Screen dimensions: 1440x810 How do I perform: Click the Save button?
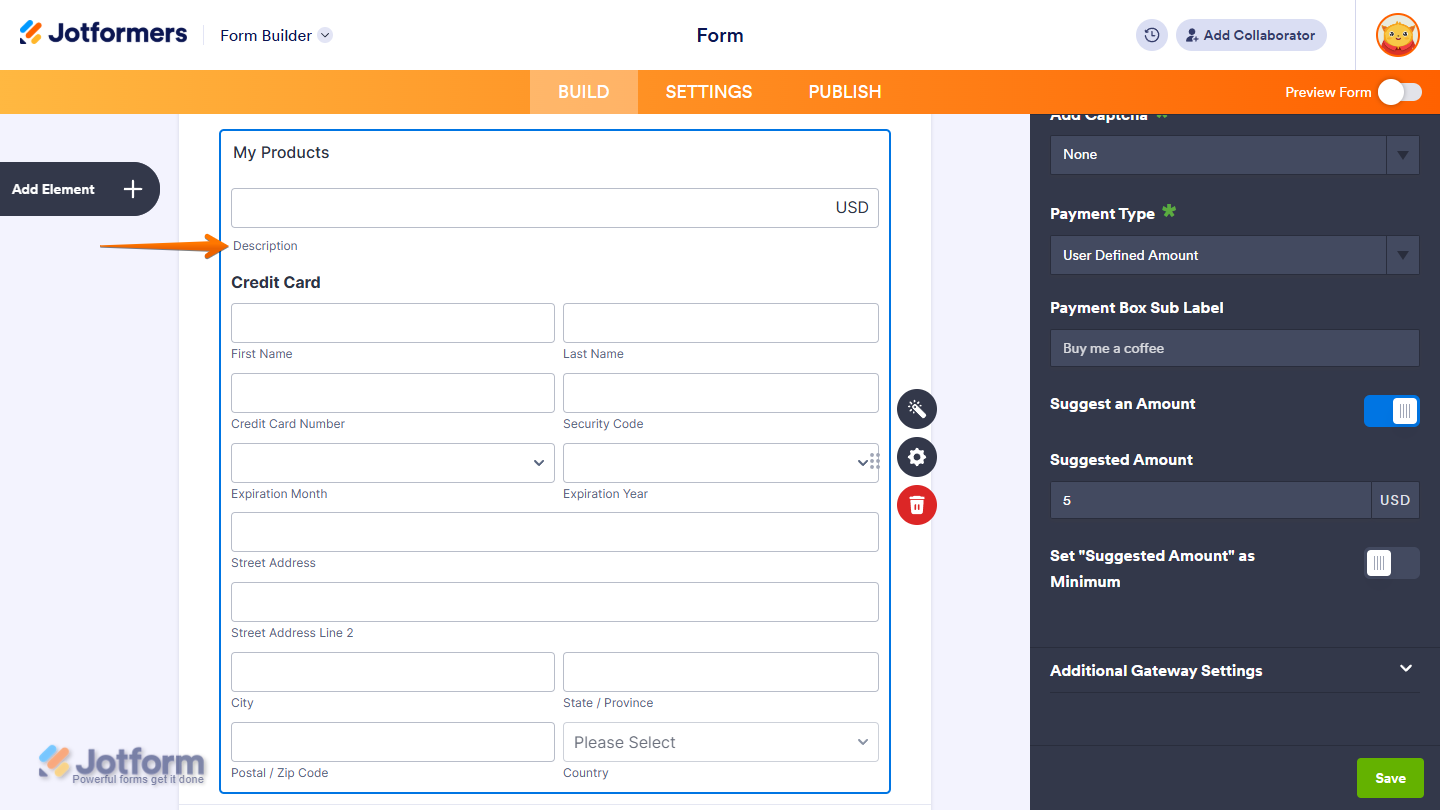pos(1390,777)
